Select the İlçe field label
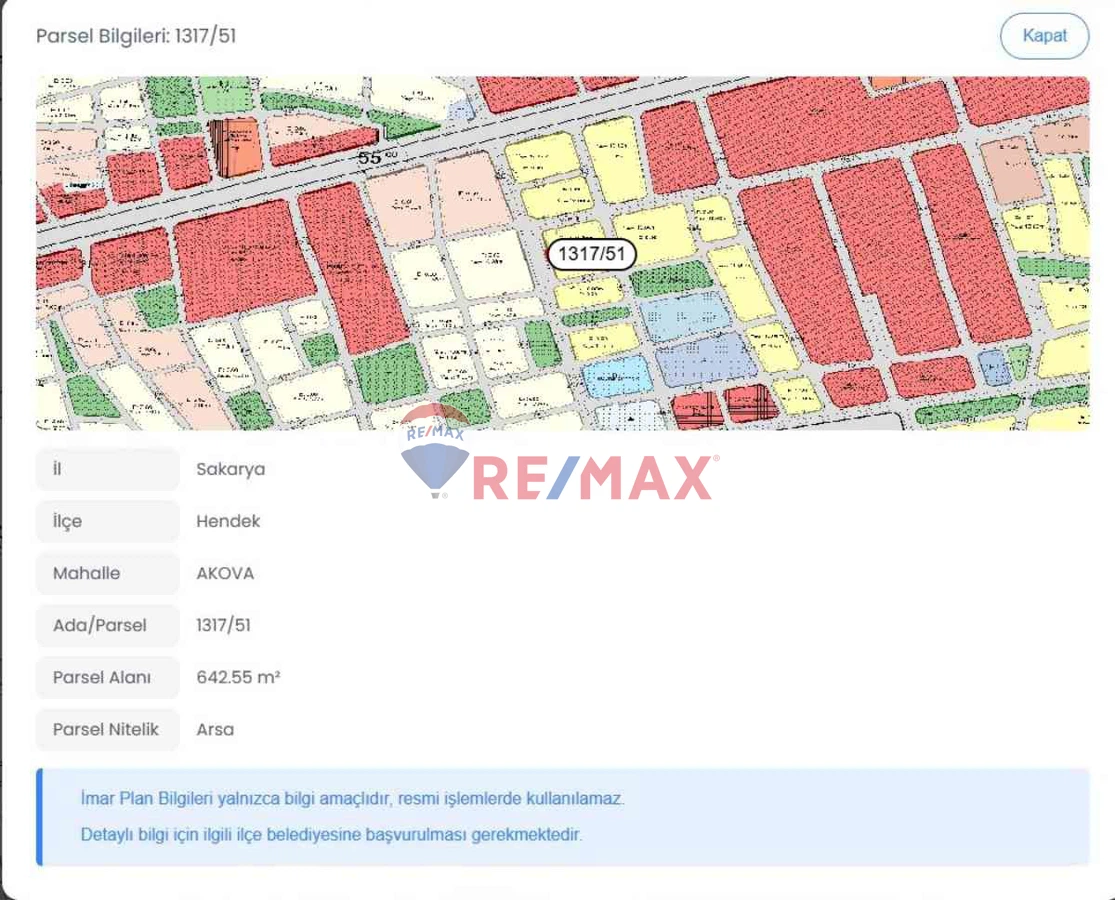The image size is (1115, 900). point(67,521)
